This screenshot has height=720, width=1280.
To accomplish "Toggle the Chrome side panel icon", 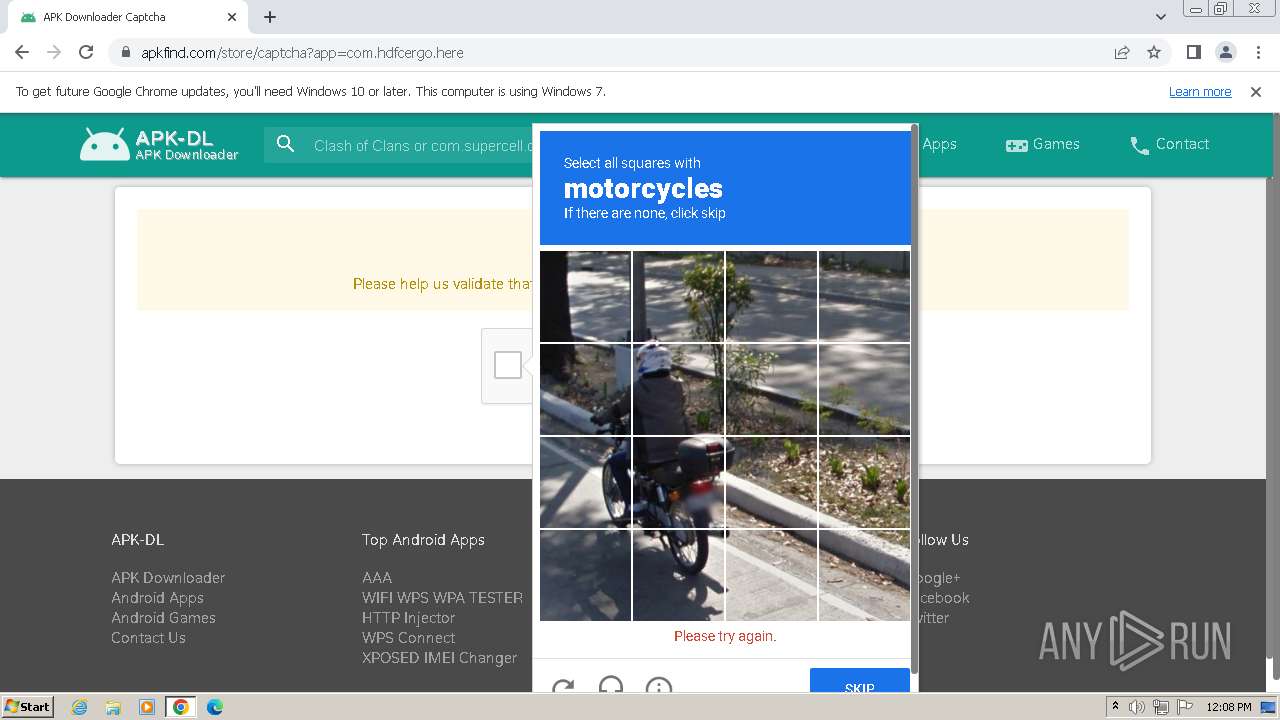I will pyautogui.click(x=1193, y=52).
